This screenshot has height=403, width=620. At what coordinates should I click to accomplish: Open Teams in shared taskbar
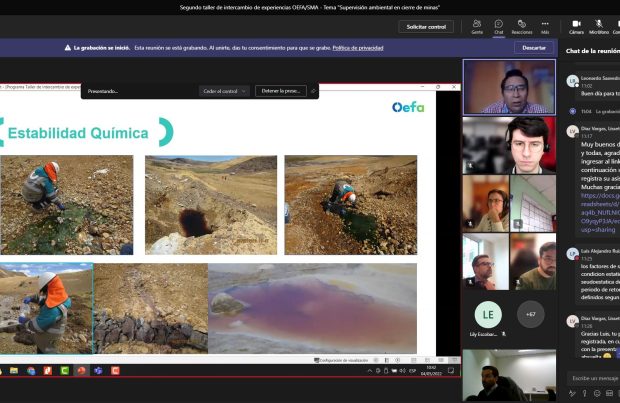tap(98, 371)
